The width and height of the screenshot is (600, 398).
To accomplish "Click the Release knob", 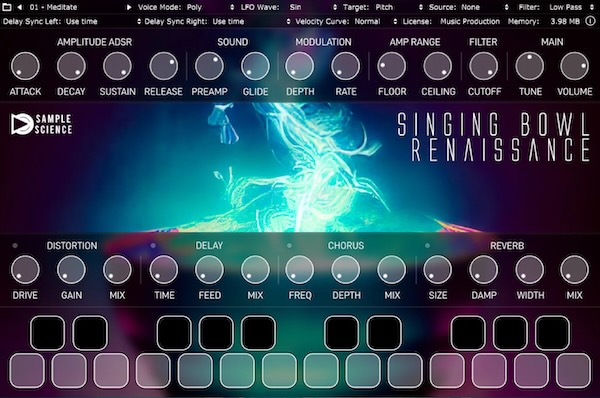I will tap(163, 66).
